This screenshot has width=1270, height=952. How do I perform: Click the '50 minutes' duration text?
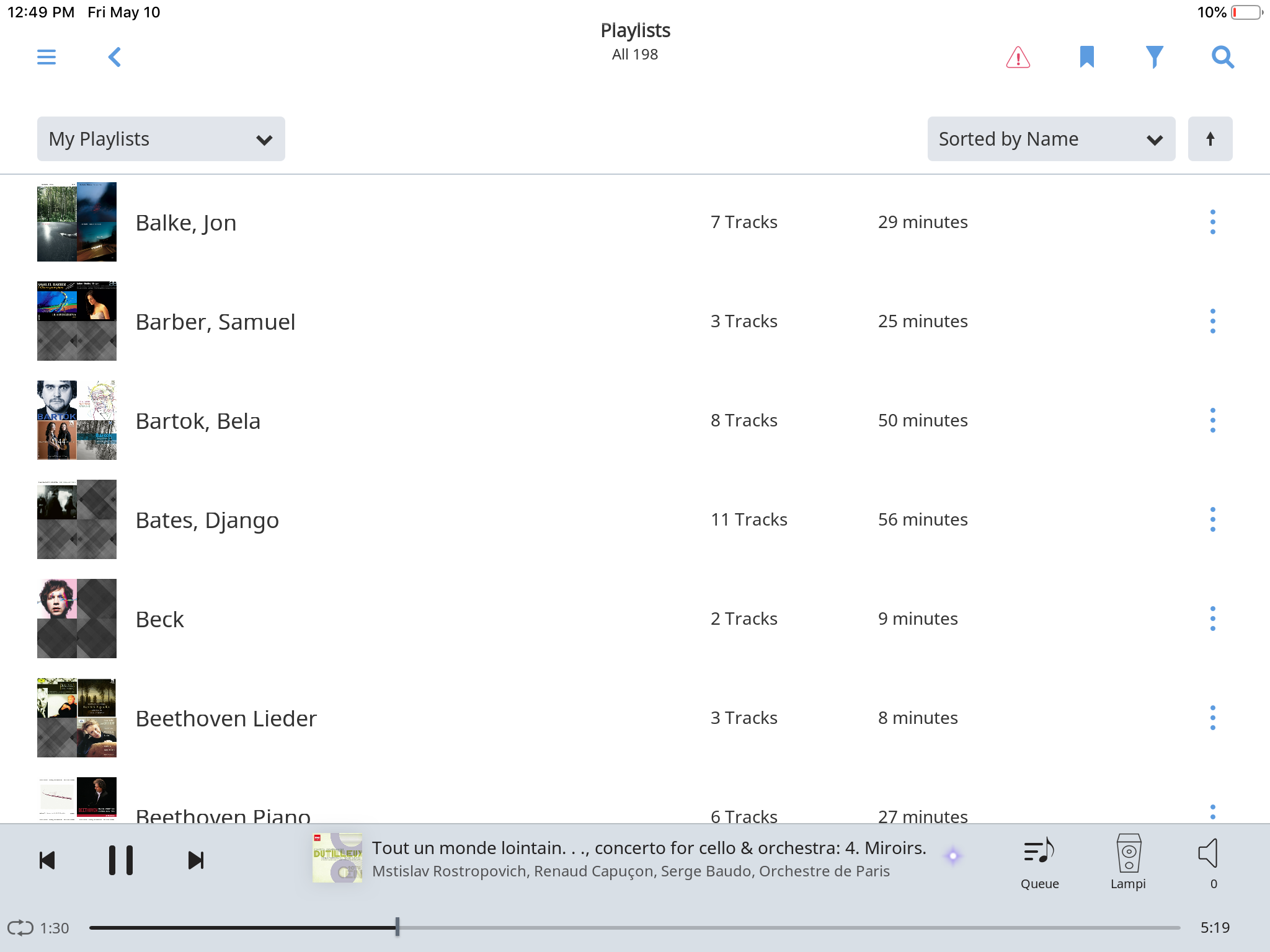(x=923, y=420)
